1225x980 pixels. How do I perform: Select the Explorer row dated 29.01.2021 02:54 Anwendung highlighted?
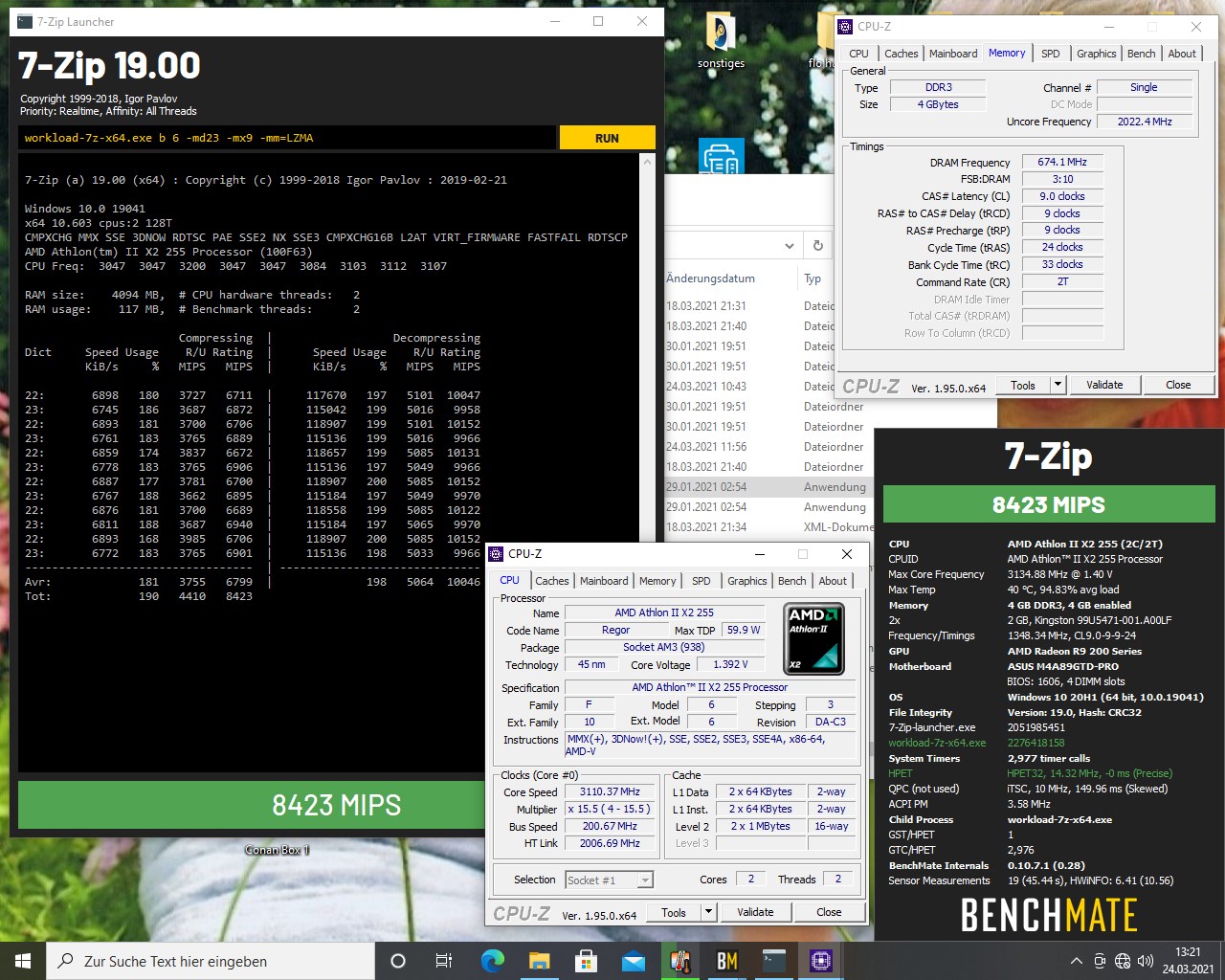tap(768, 487)
